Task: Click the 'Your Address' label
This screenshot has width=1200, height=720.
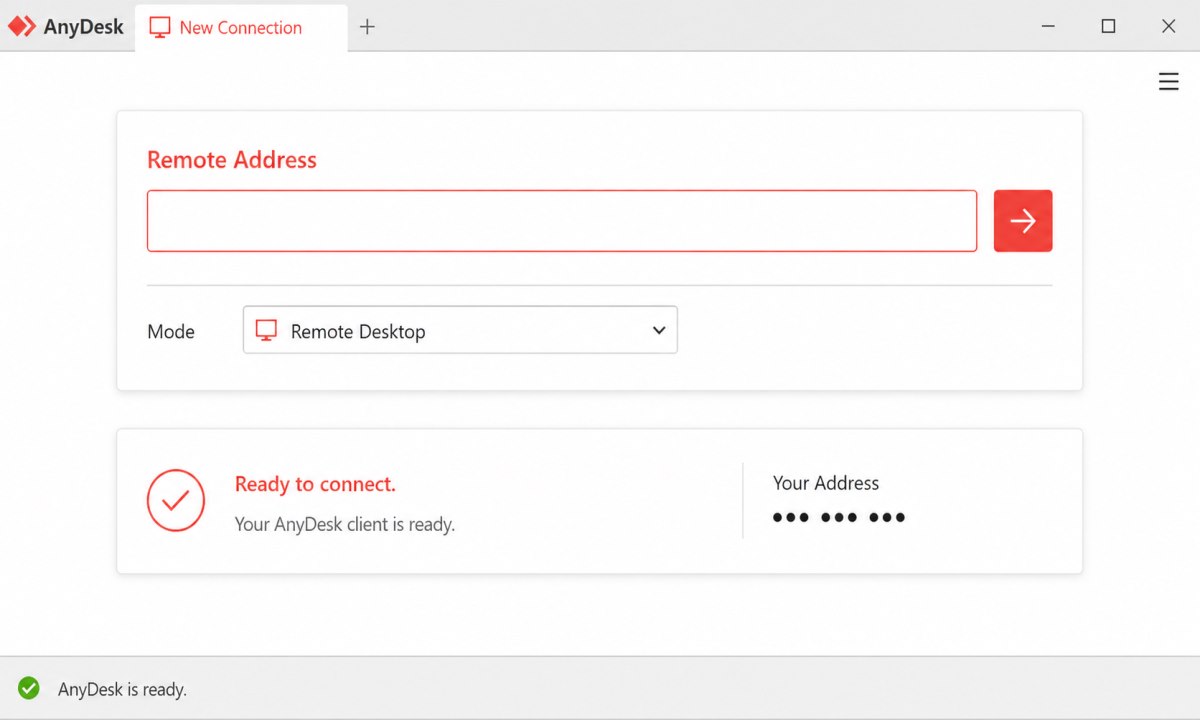Action: coord(826,483)
